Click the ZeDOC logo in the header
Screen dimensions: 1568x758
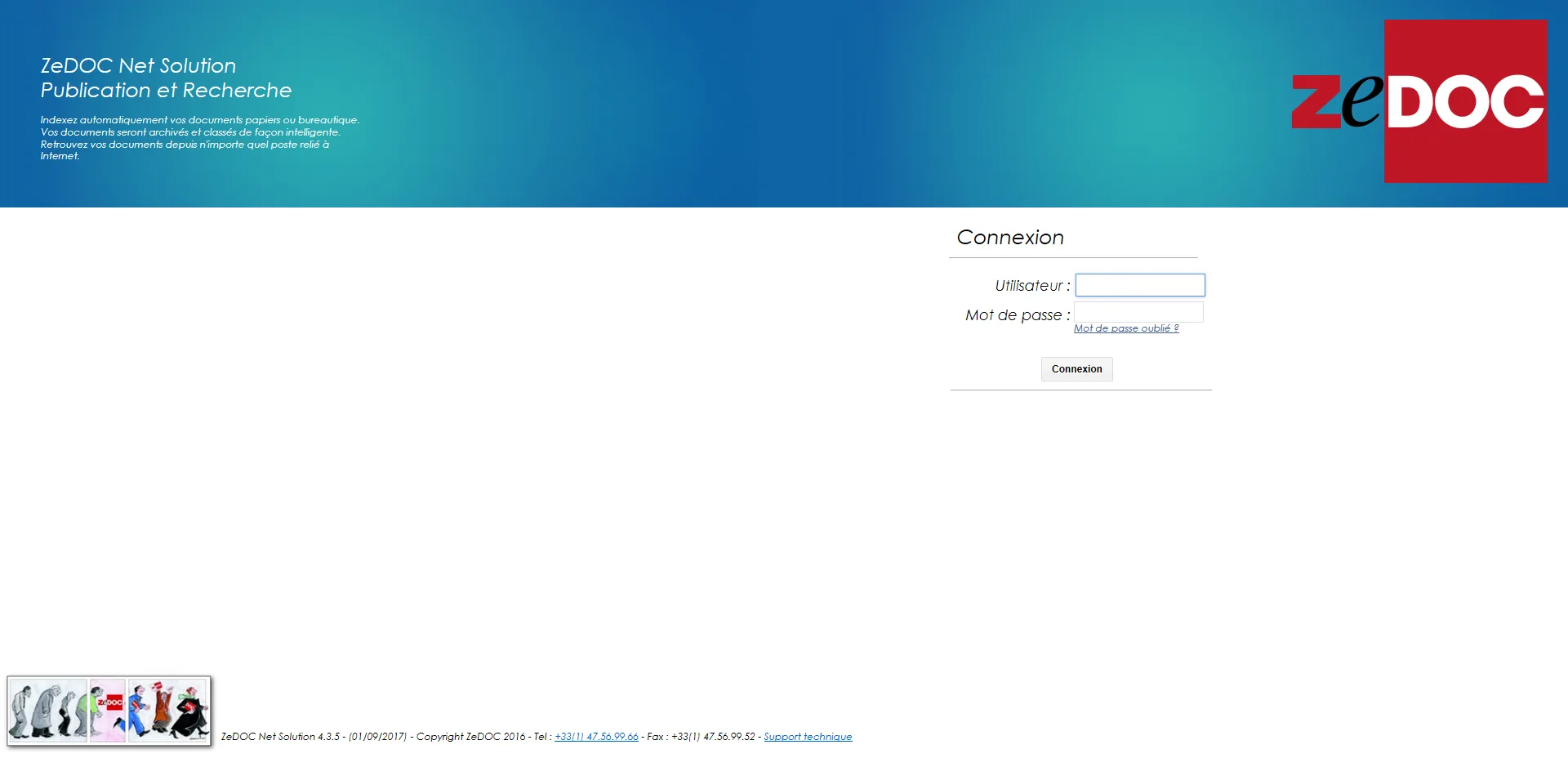tap(1419, 101)
